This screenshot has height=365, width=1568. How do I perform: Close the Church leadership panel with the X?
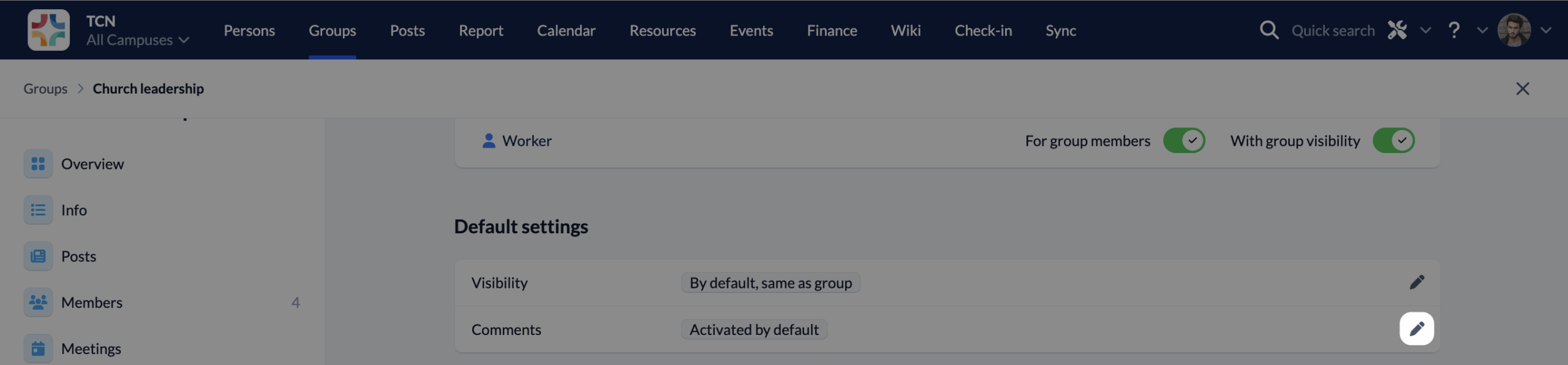pos(1523,88)
